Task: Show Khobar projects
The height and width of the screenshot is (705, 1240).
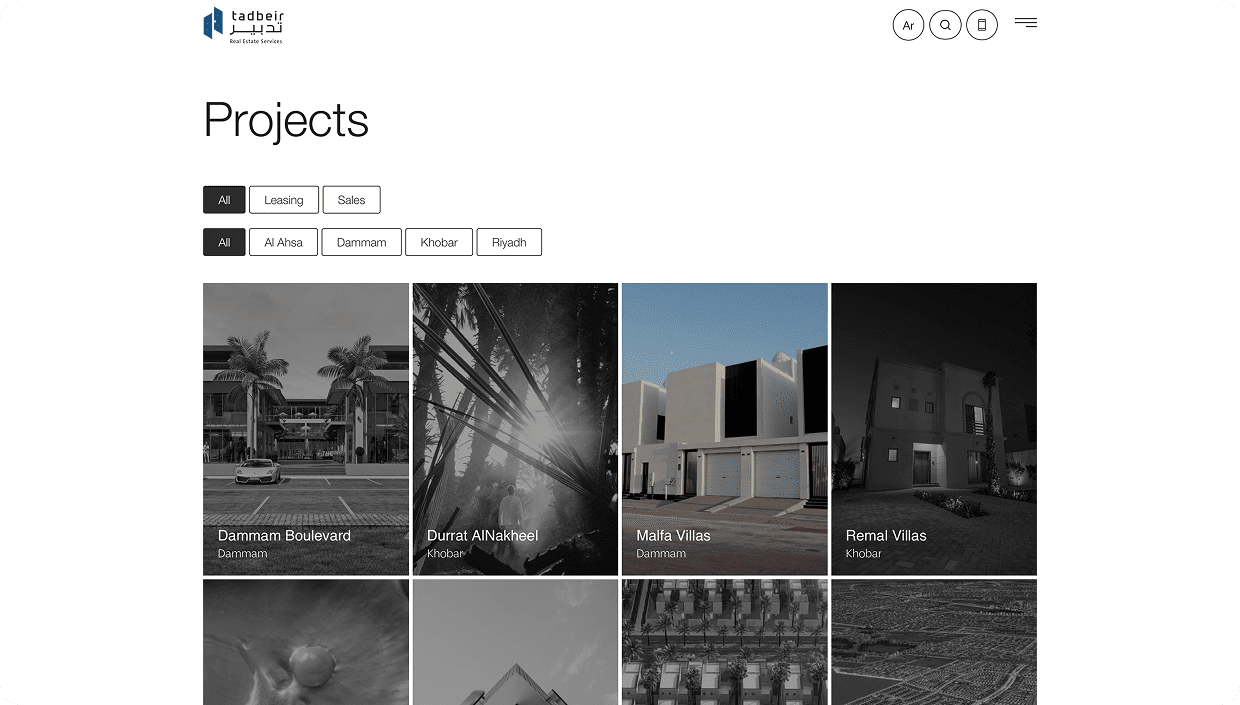Action: pyautogui.click(x=439, y=242)
